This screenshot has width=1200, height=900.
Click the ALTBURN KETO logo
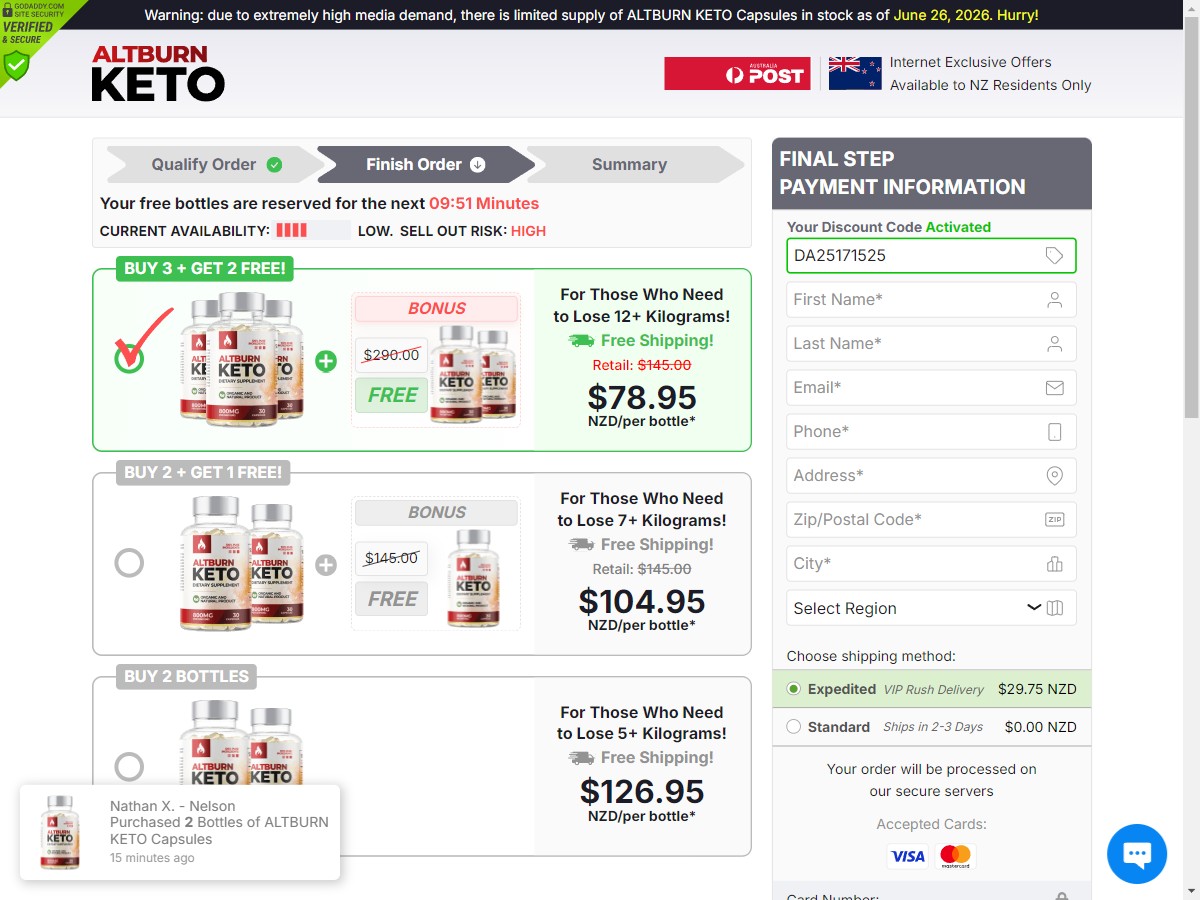pos(158,74)
